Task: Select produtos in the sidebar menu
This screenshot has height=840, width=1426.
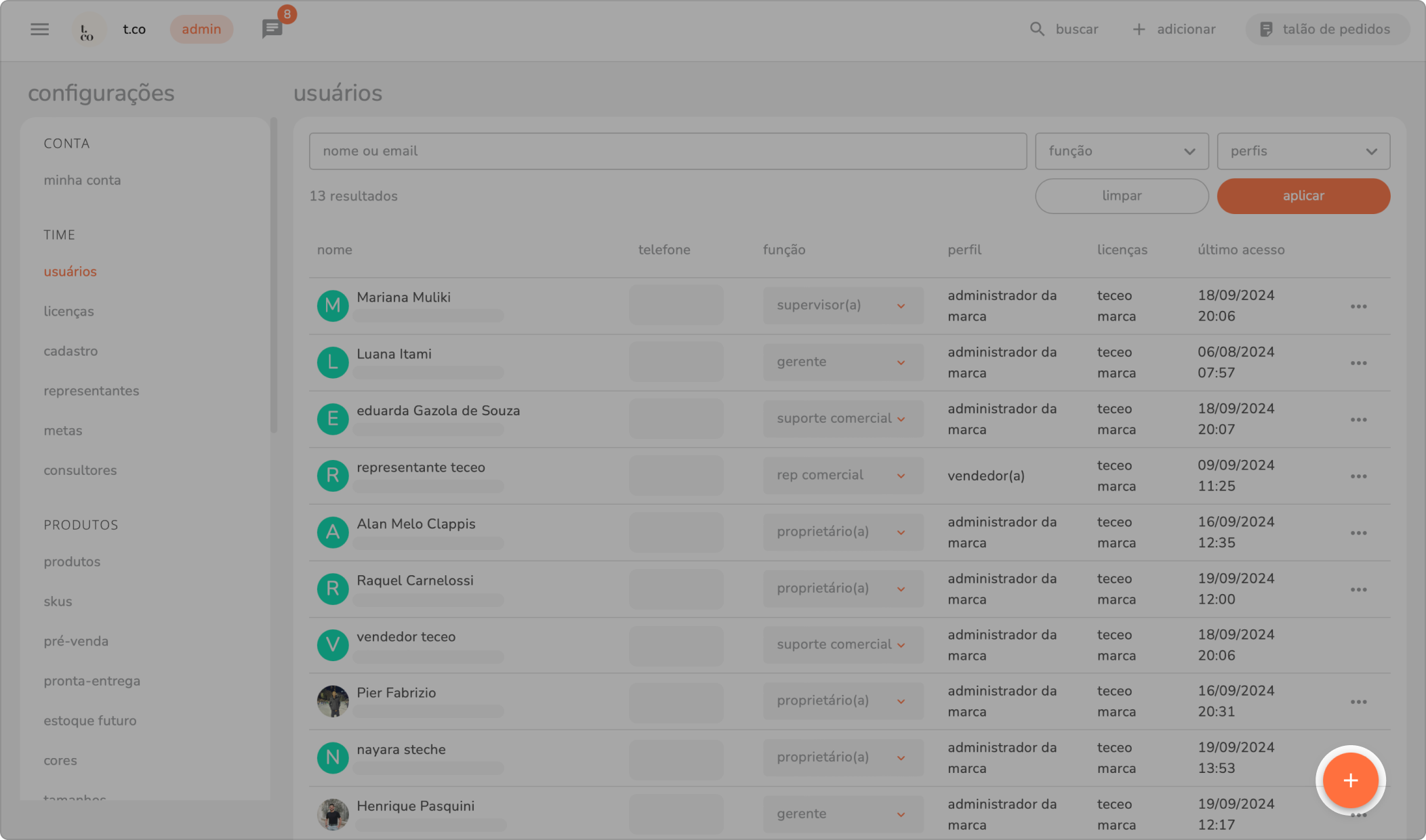Action: [x=72, y=562]
